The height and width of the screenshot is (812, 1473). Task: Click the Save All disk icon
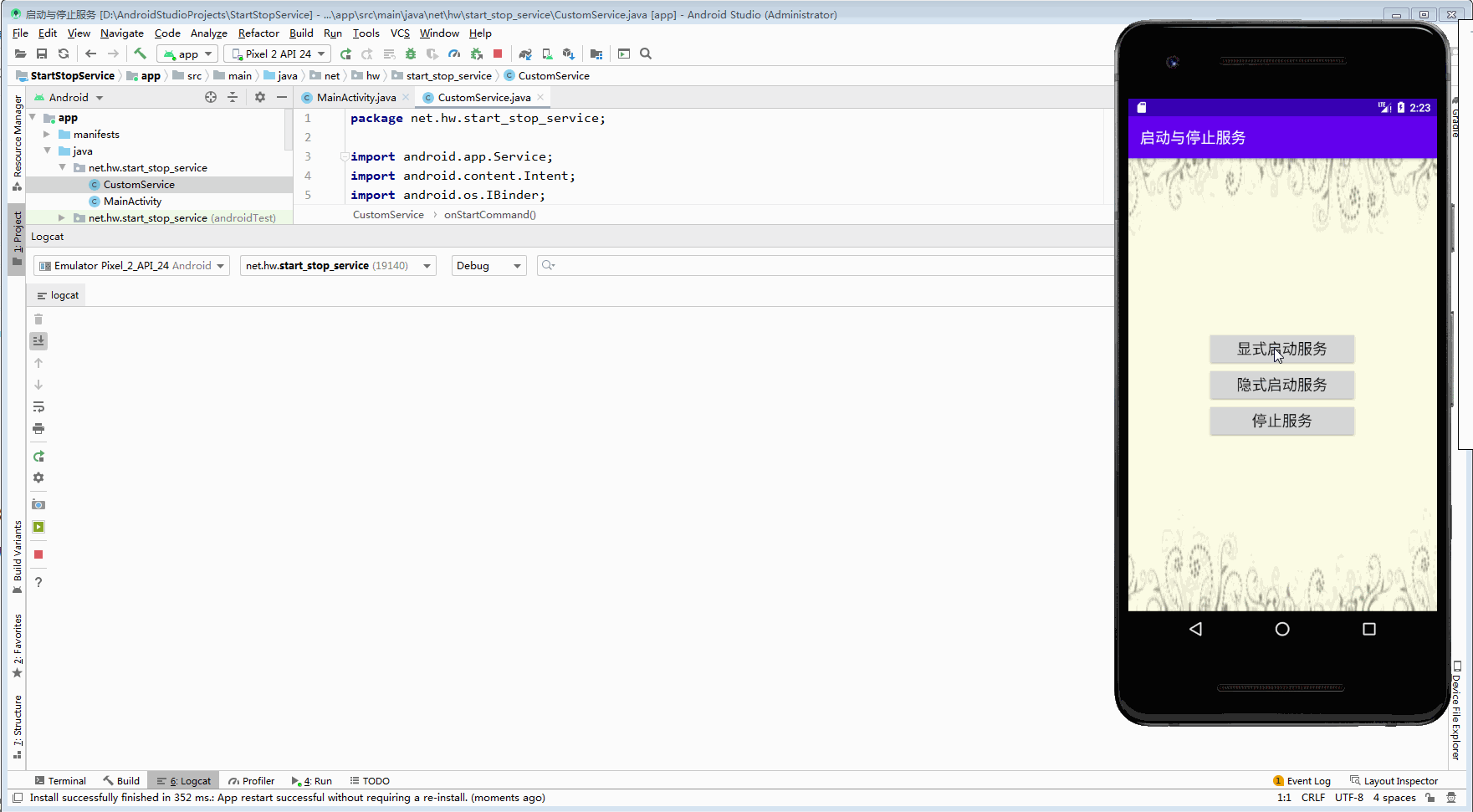tap(42, 54)
